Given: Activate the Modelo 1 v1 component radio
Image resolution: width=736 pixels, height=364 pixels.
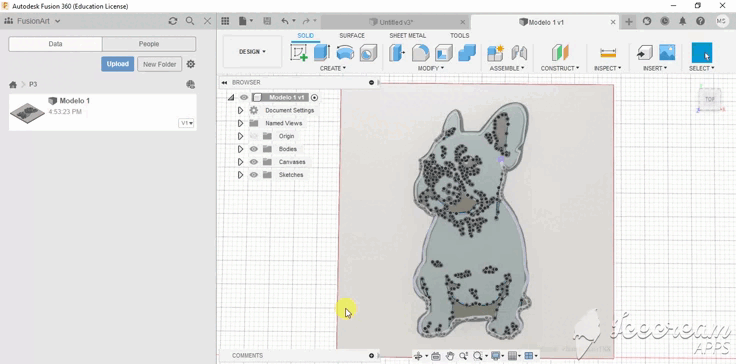Looking at the screenshot, I should 314,98.
